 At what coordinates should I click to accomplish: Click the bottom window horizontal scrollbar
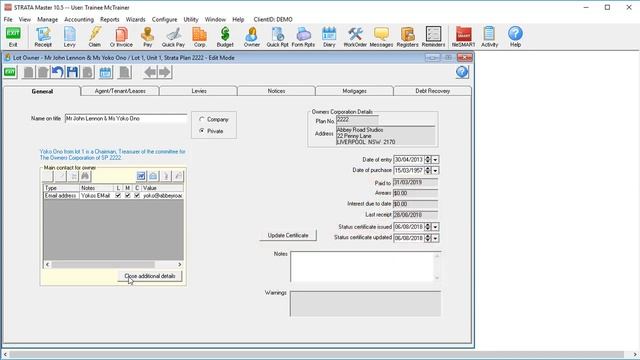tap(320, 355)
